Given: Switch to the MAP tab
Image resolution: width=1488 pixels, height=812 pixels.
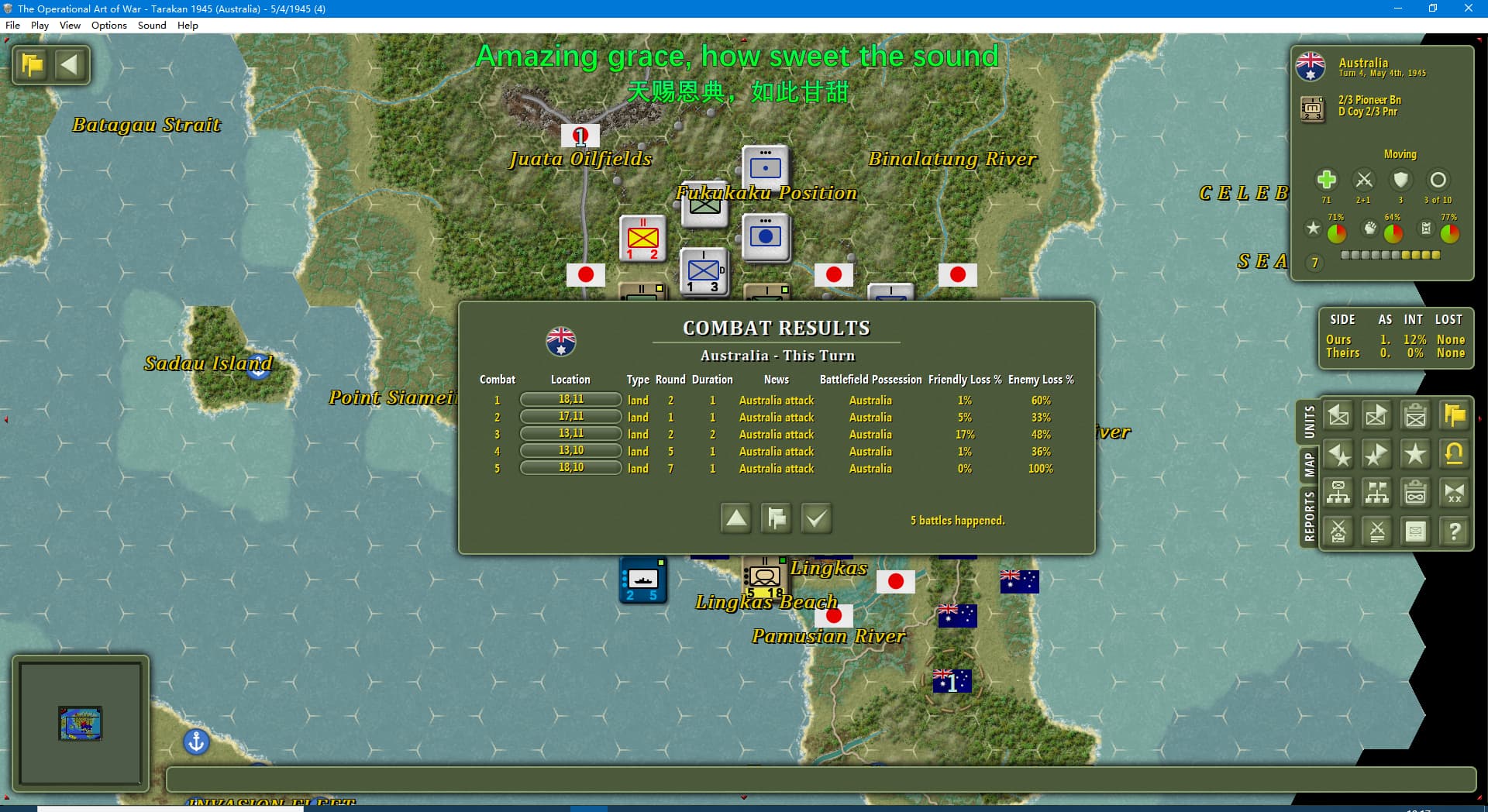Looking at the screenshot, I should 1309,465.
